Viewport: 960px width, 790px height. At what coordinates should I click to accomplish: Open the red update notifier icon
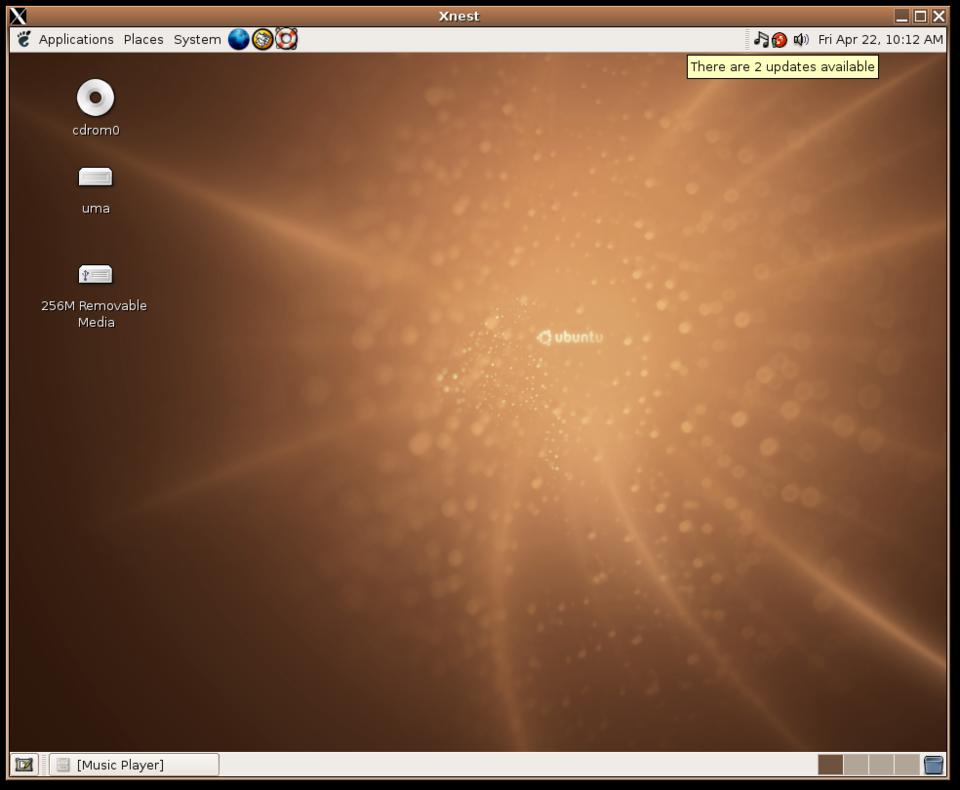(x=779, y=40)
